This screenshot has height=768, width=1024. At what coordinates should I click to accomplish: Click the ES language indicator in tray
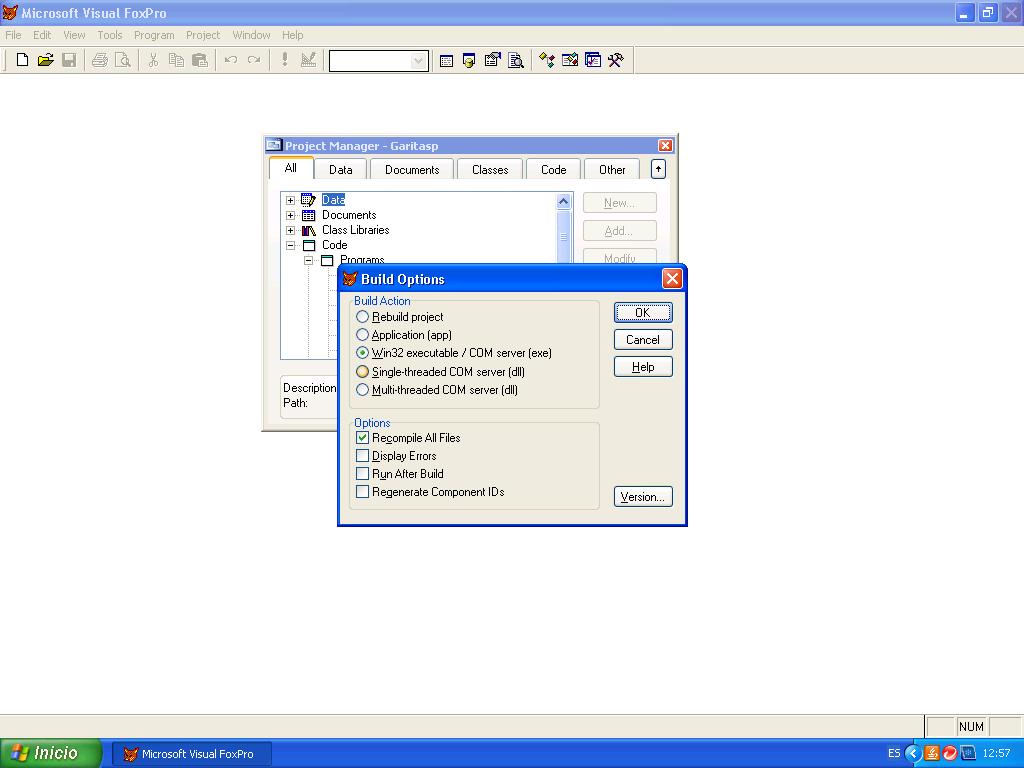[894, 754]
